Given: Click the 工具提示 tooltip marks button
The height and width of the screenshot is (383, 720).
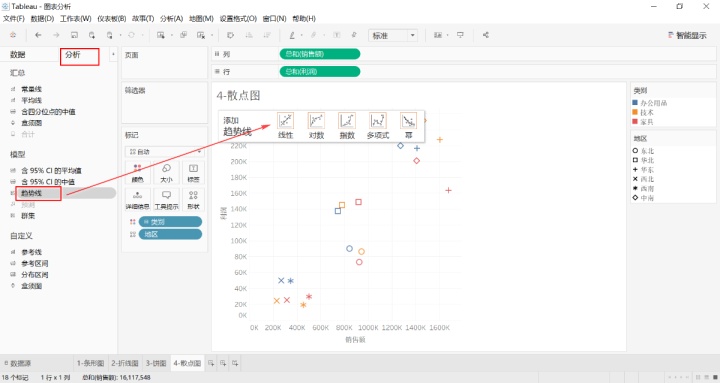Looking at the screenshot, I should coord(166,200).
